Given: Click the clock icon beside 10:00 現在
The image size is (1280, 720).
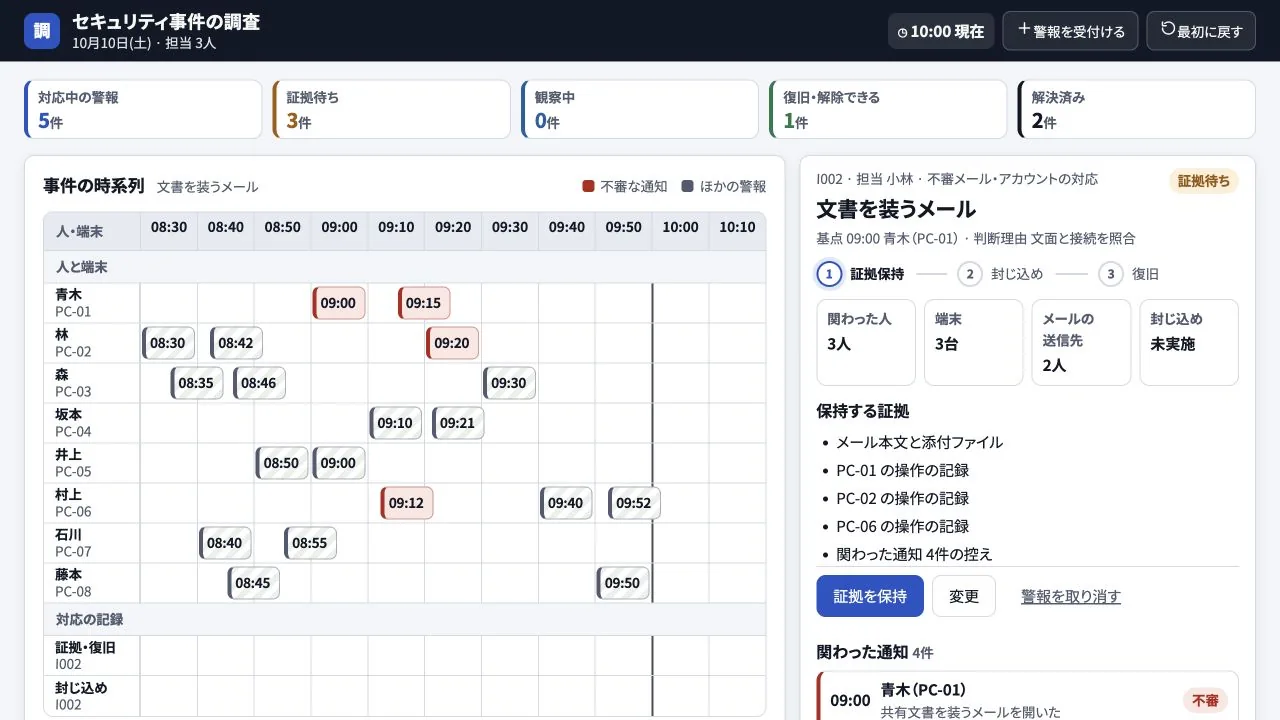Looking at the screenshot, I should pyautogui.click(x=903, y=32).
